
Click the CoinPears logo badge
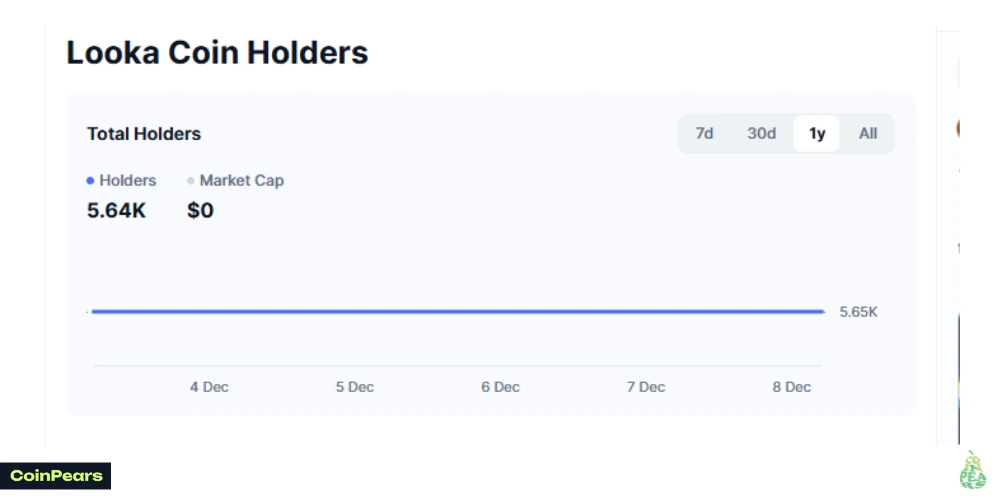tap(56, 476)
